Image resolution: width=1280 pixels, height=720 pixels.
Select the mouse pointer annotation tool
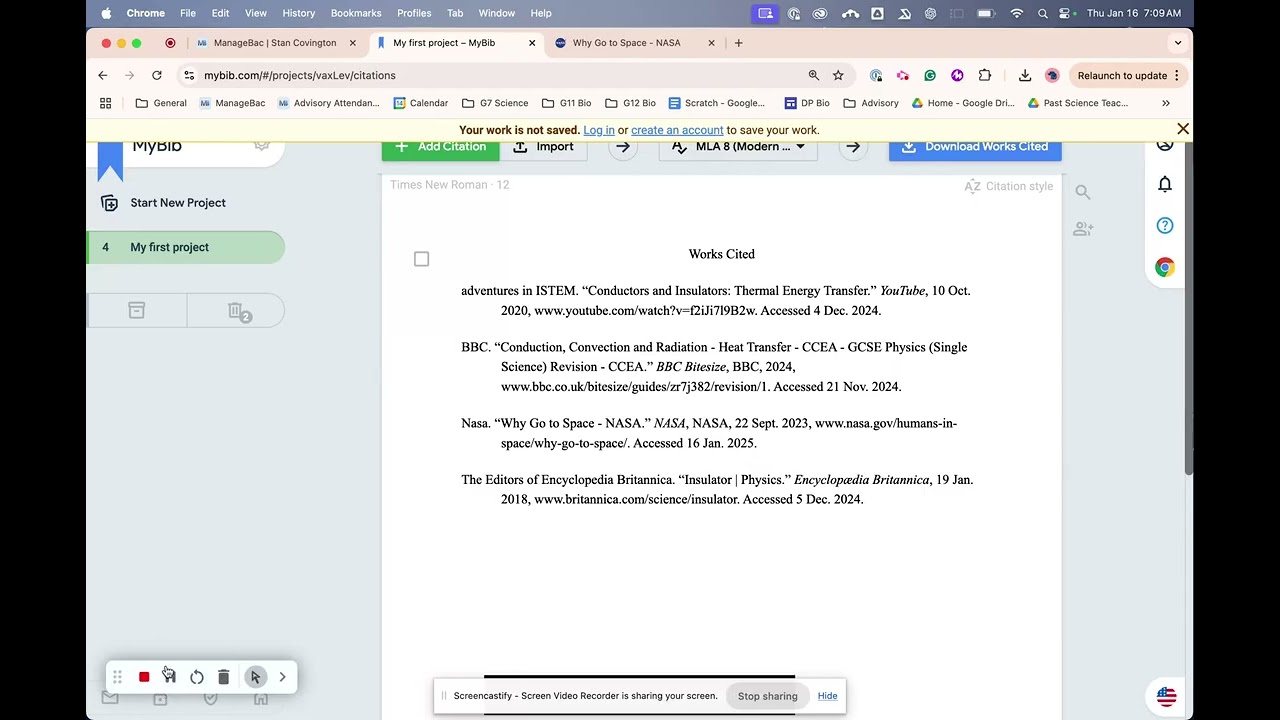[x=255, y=677]
